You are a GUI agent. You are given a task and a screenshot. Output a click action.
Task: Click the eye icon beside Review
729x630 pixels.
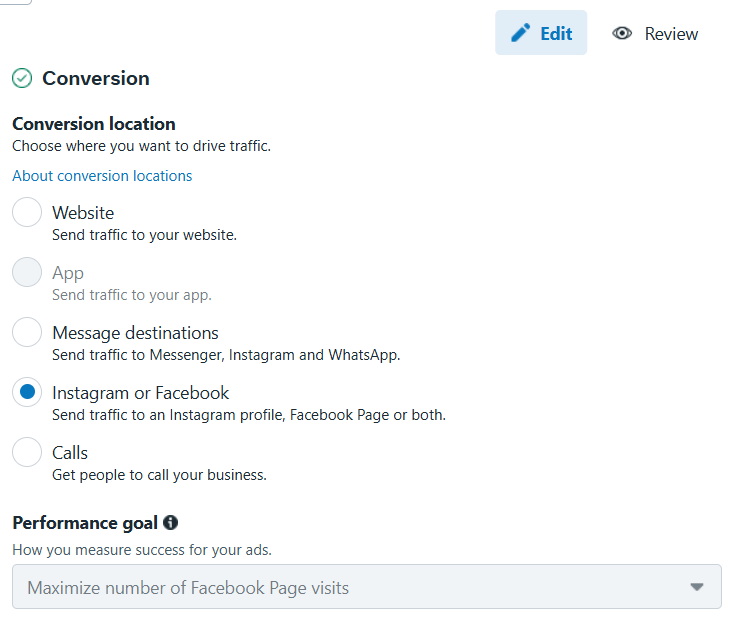coord(622,33)
